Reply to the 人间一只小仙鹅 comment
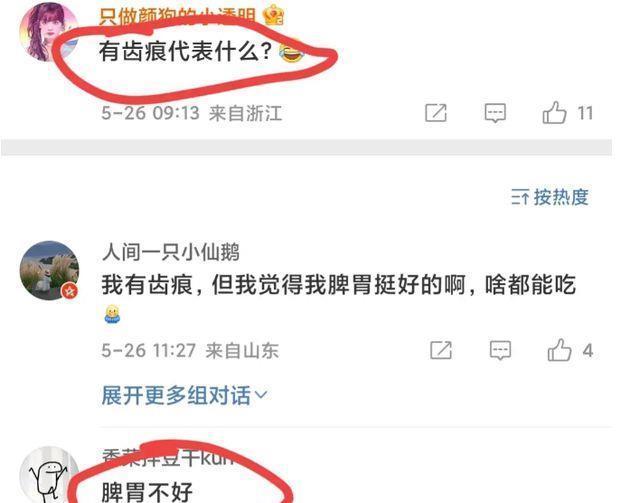 click(x=500, y=350)
